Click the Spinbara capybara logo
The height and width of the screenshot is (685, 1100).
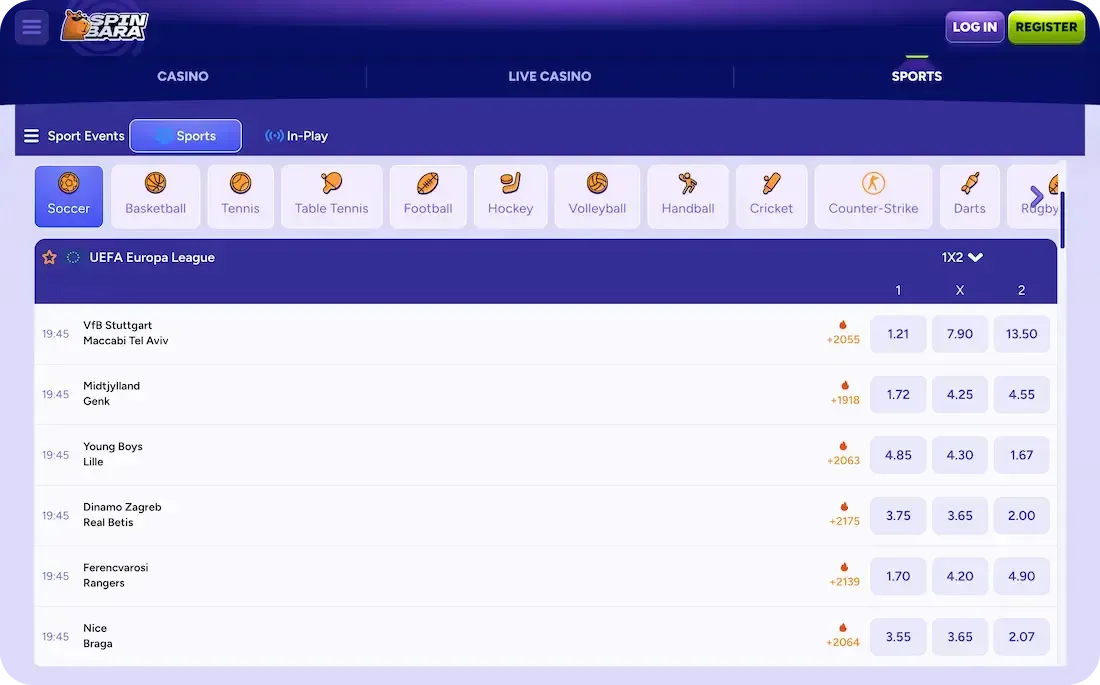(104, 26)
